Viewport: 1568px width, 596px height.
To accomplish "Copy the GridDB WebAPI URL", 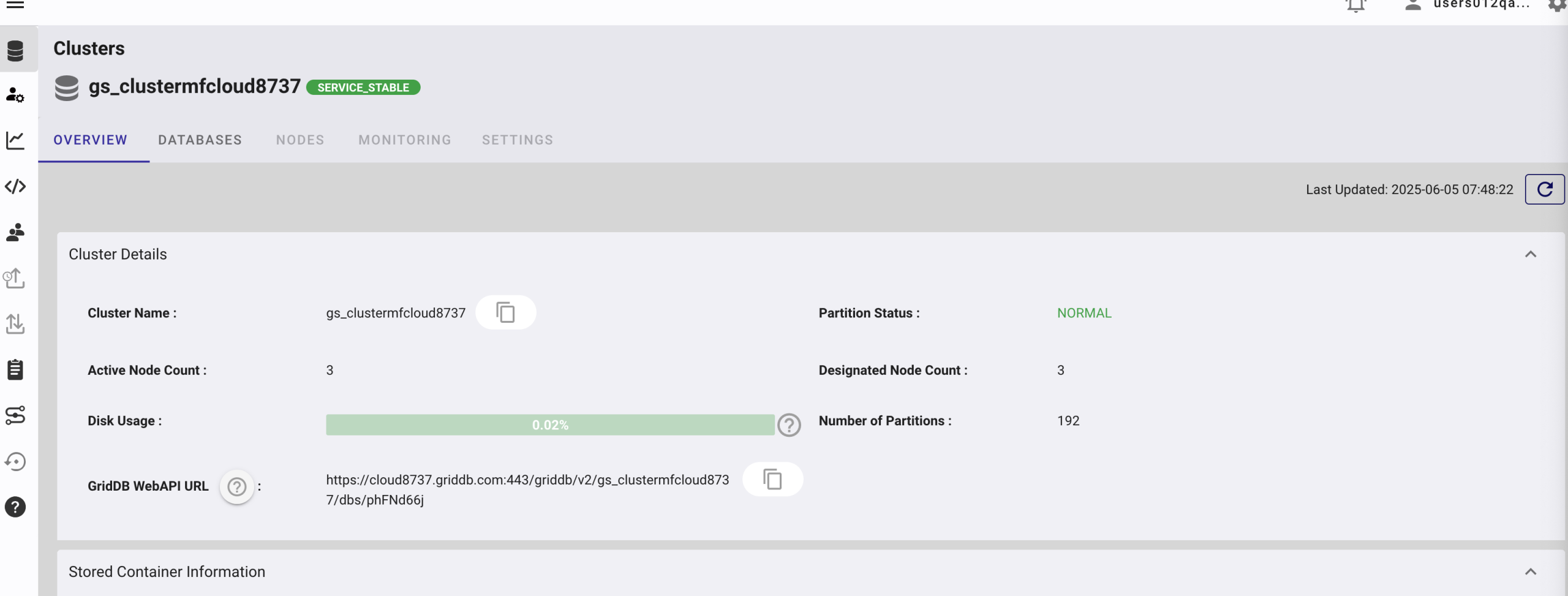I will click(772, 479).
